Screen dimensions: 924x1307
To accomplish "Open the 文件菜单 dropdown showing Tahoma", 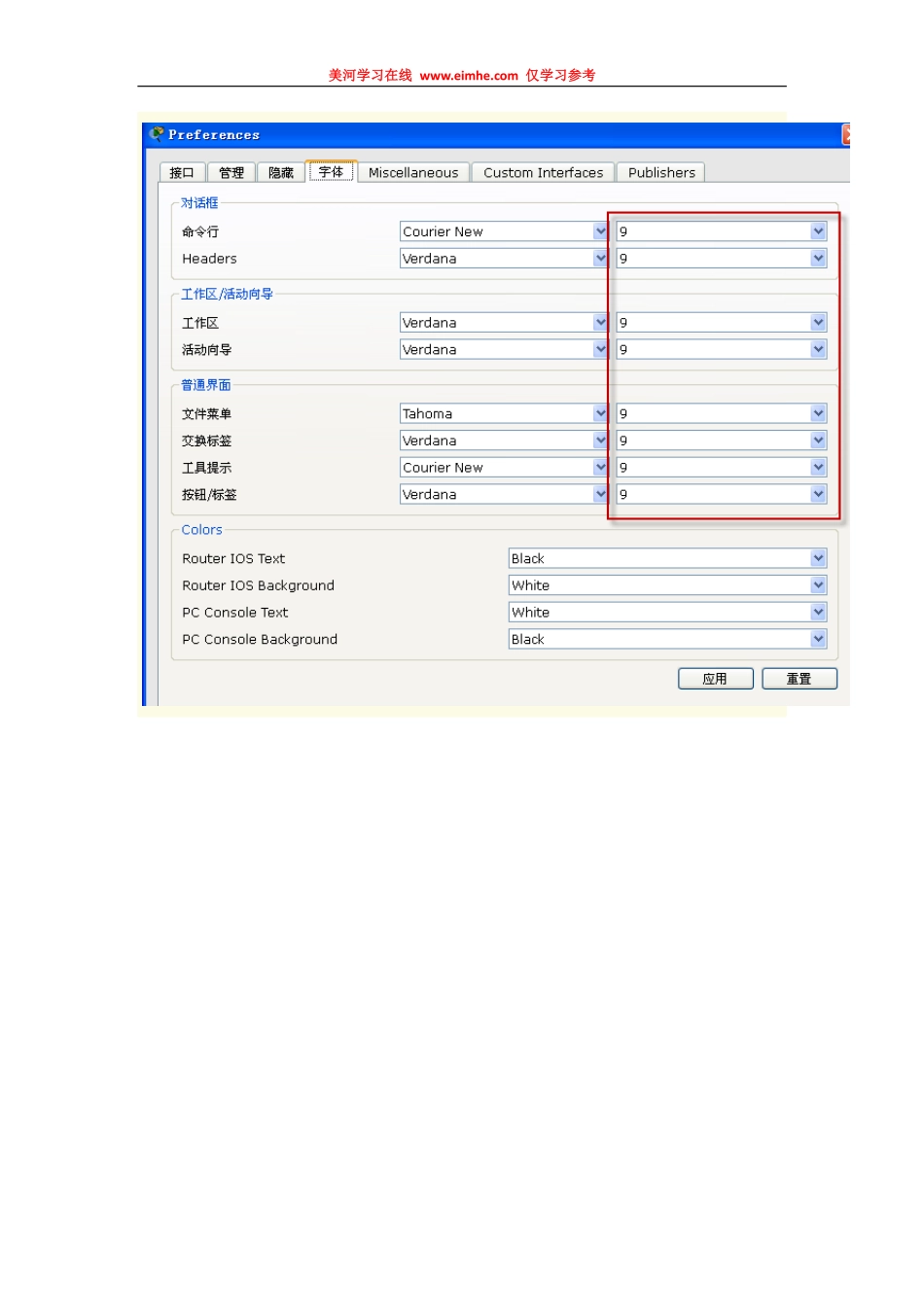I will pos(600,413).
